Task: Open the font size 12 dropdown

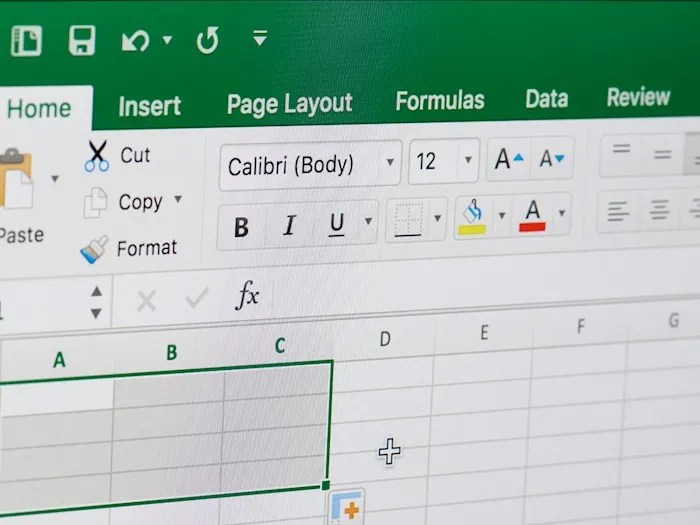Action: point(467,161)
